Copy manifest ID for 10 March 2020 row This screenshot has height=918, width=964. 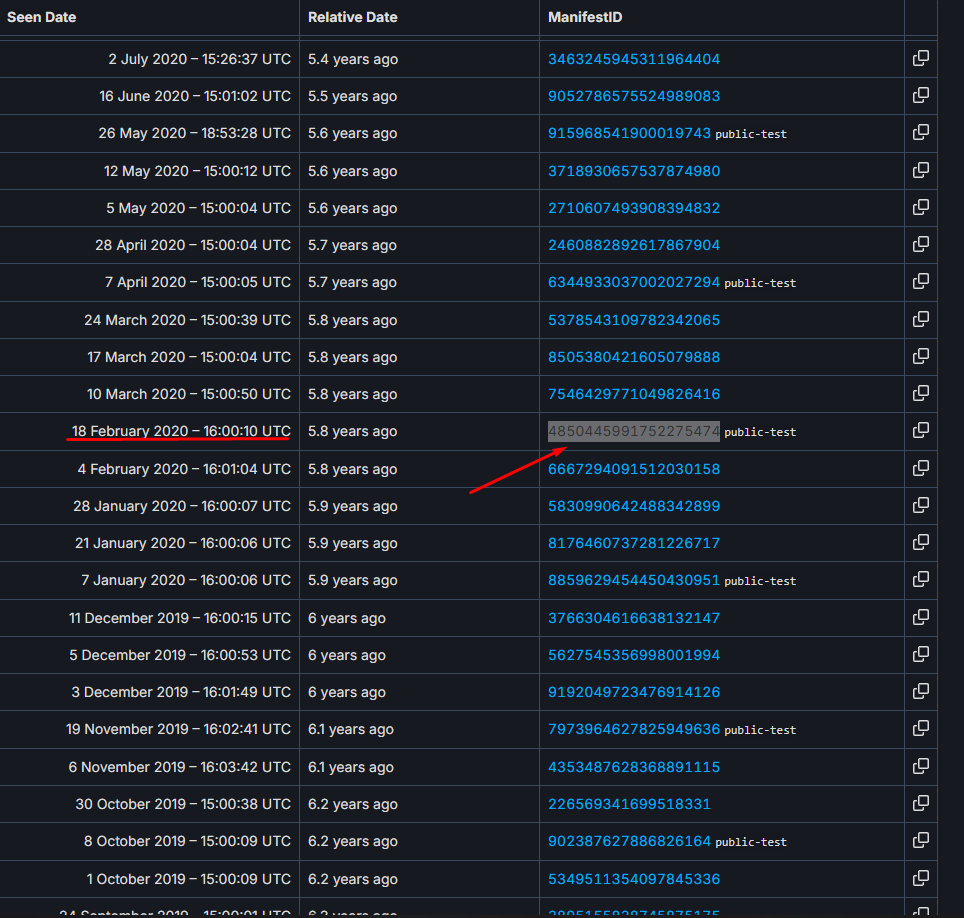(921, 394)
